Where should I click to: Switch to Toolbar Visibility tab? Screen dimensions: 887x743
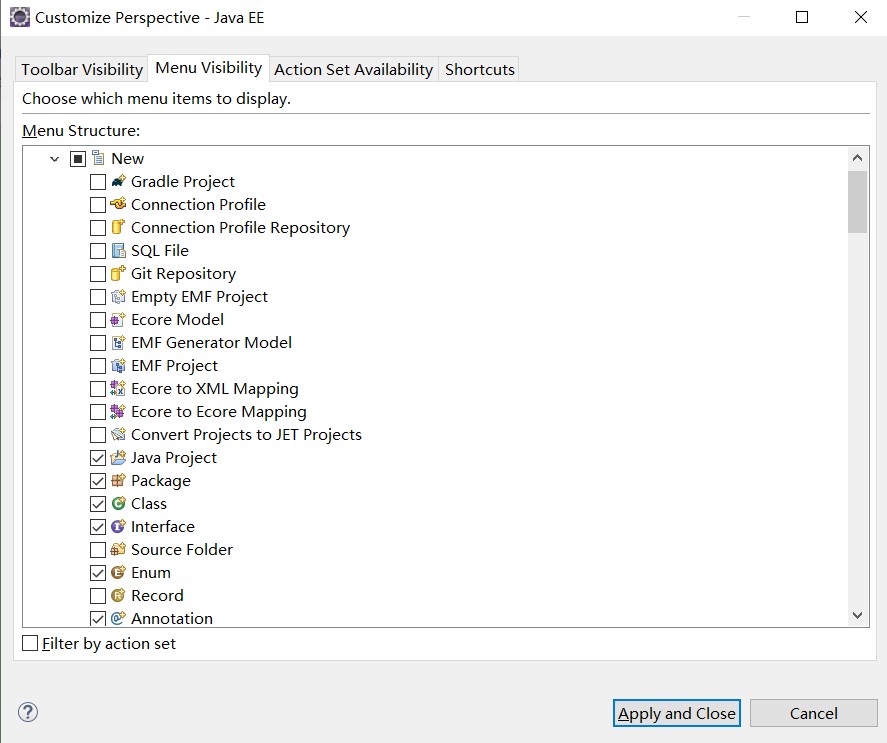[x=82, y=69]
